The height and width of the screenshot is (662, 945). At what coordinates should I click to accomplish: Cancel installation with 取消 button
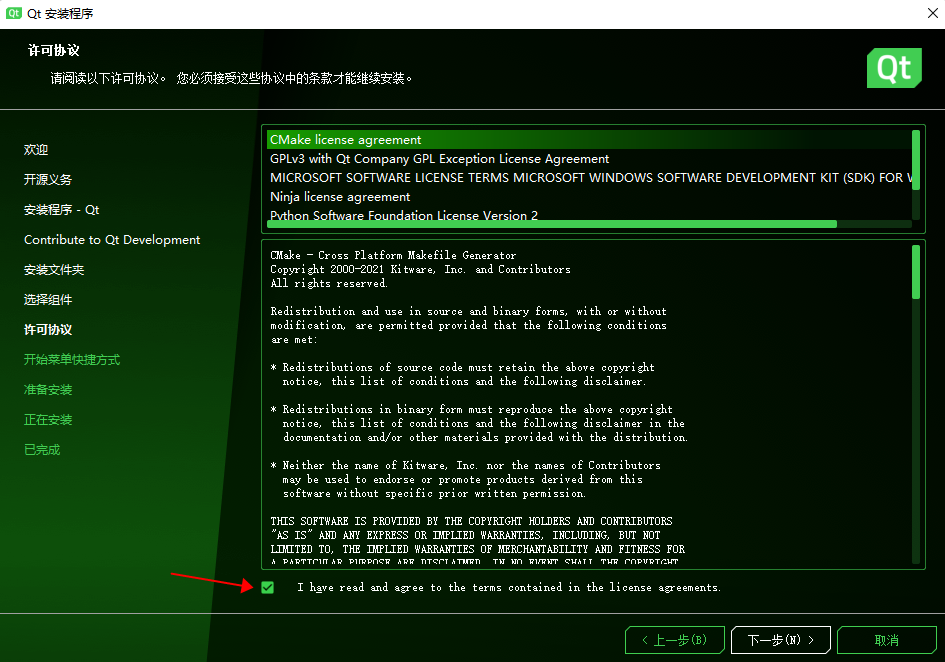coord(887,640)
